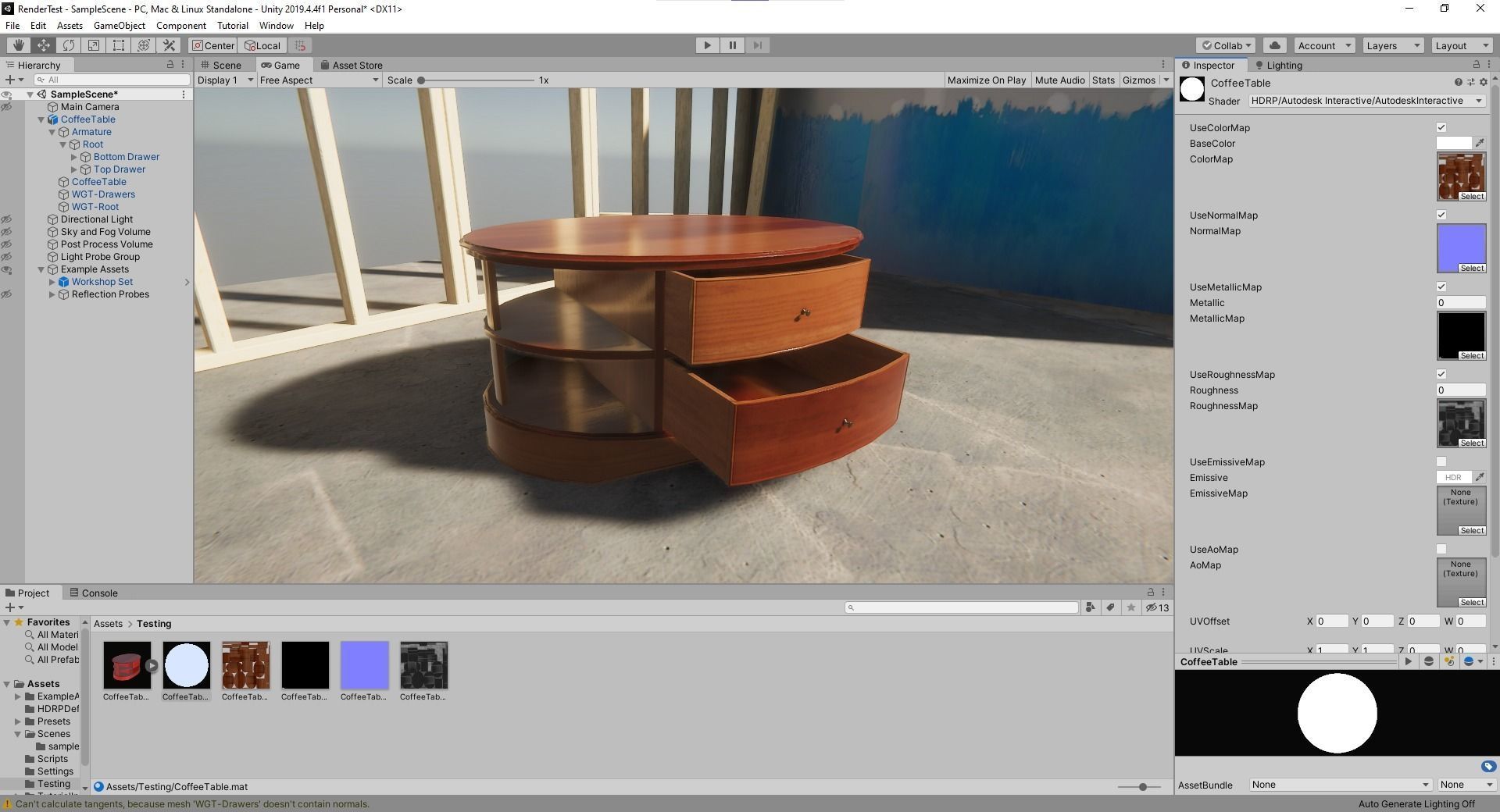Open material preset selector
This screenshot has height=812, width=1500.
1470,82
